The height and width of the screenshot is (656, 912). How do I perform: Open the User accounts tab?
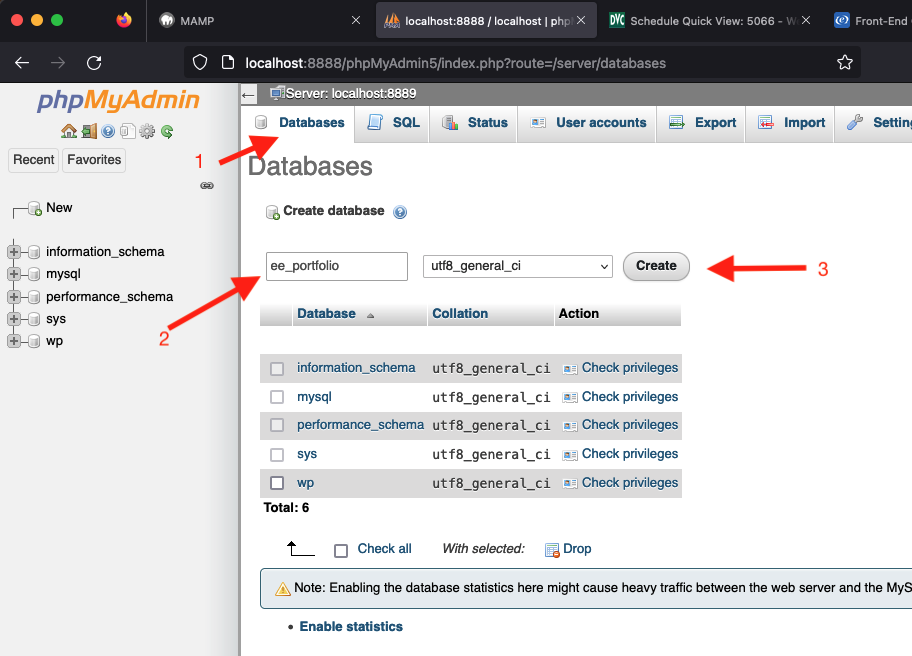pos(588,123)
